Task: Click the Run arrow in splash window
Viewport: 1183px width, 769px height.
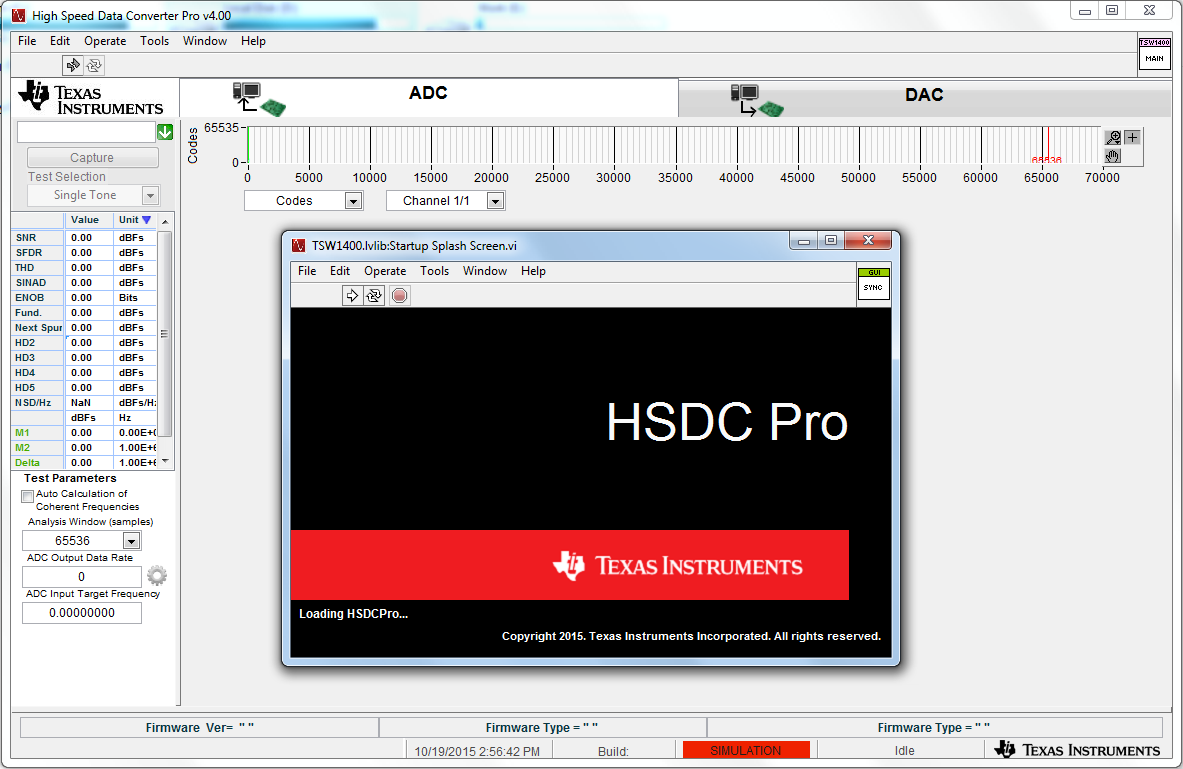Action: point(352,296)
